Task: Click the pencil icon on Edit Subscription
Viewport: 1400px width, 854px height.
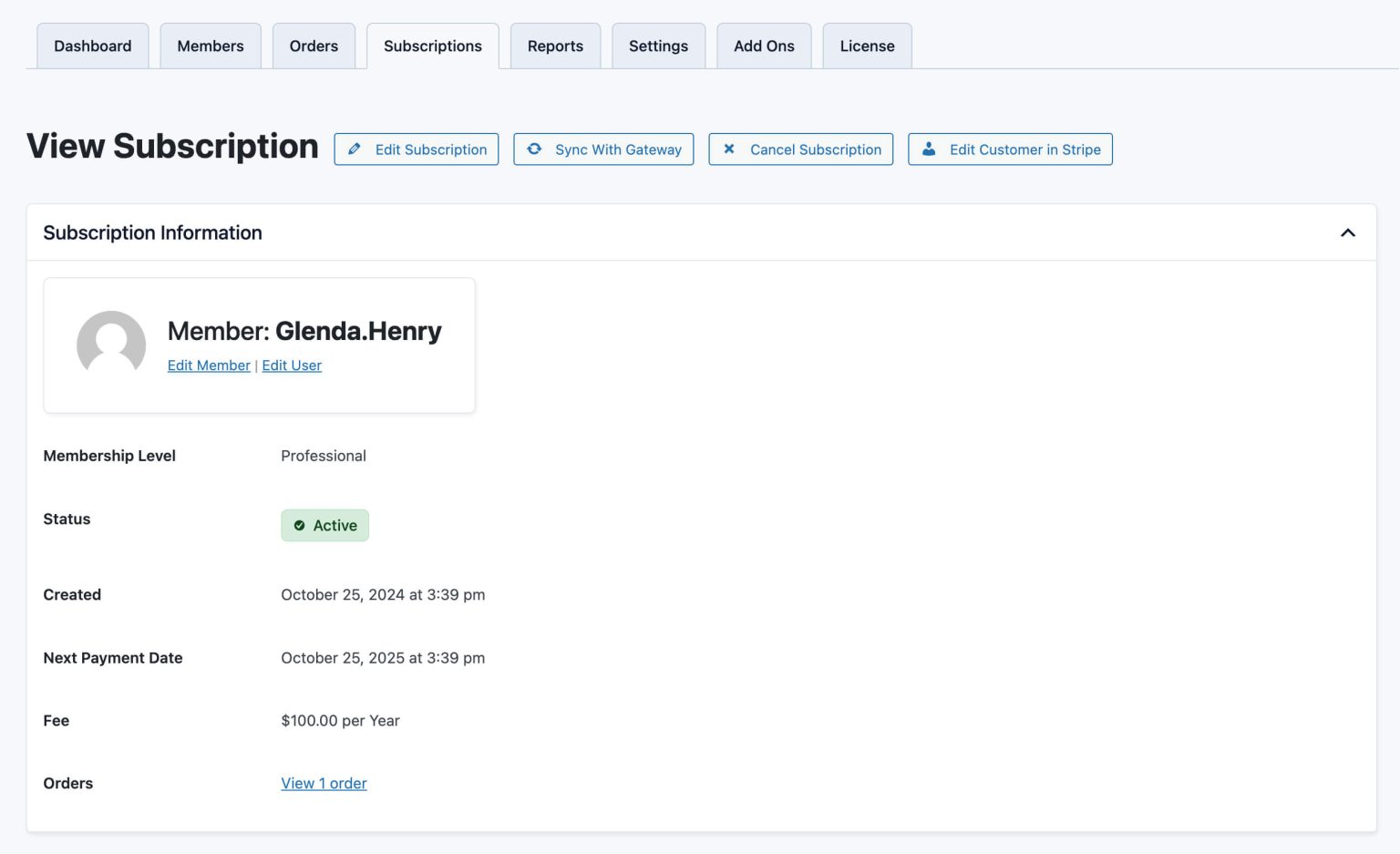Action: (355, 149)
